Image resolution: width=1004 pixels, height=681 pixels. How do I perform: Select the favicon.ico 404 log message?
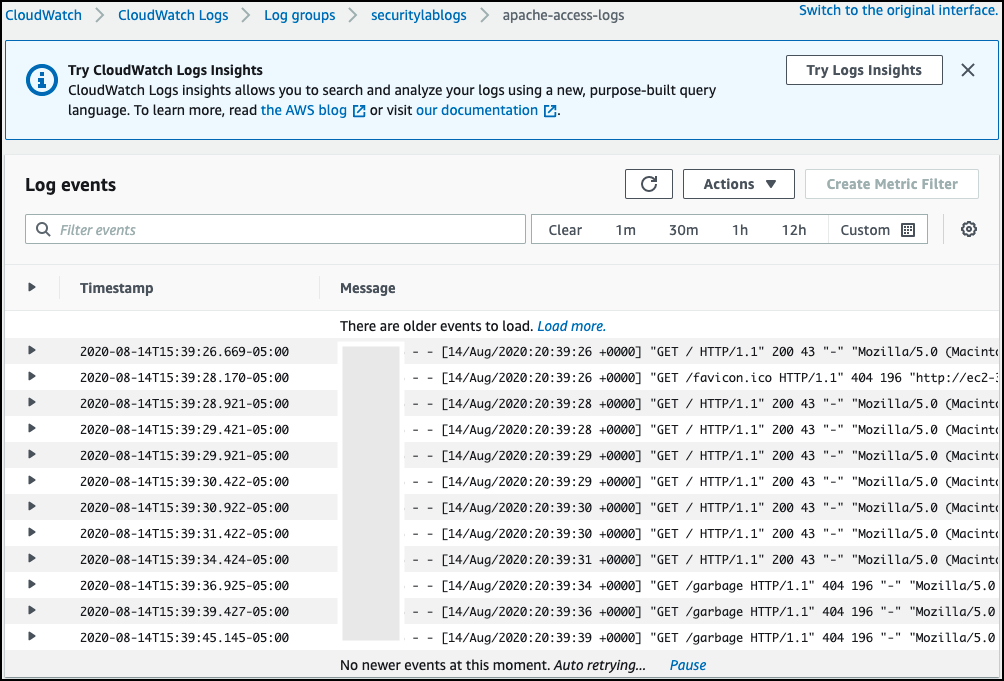click(x=701, y=378)
